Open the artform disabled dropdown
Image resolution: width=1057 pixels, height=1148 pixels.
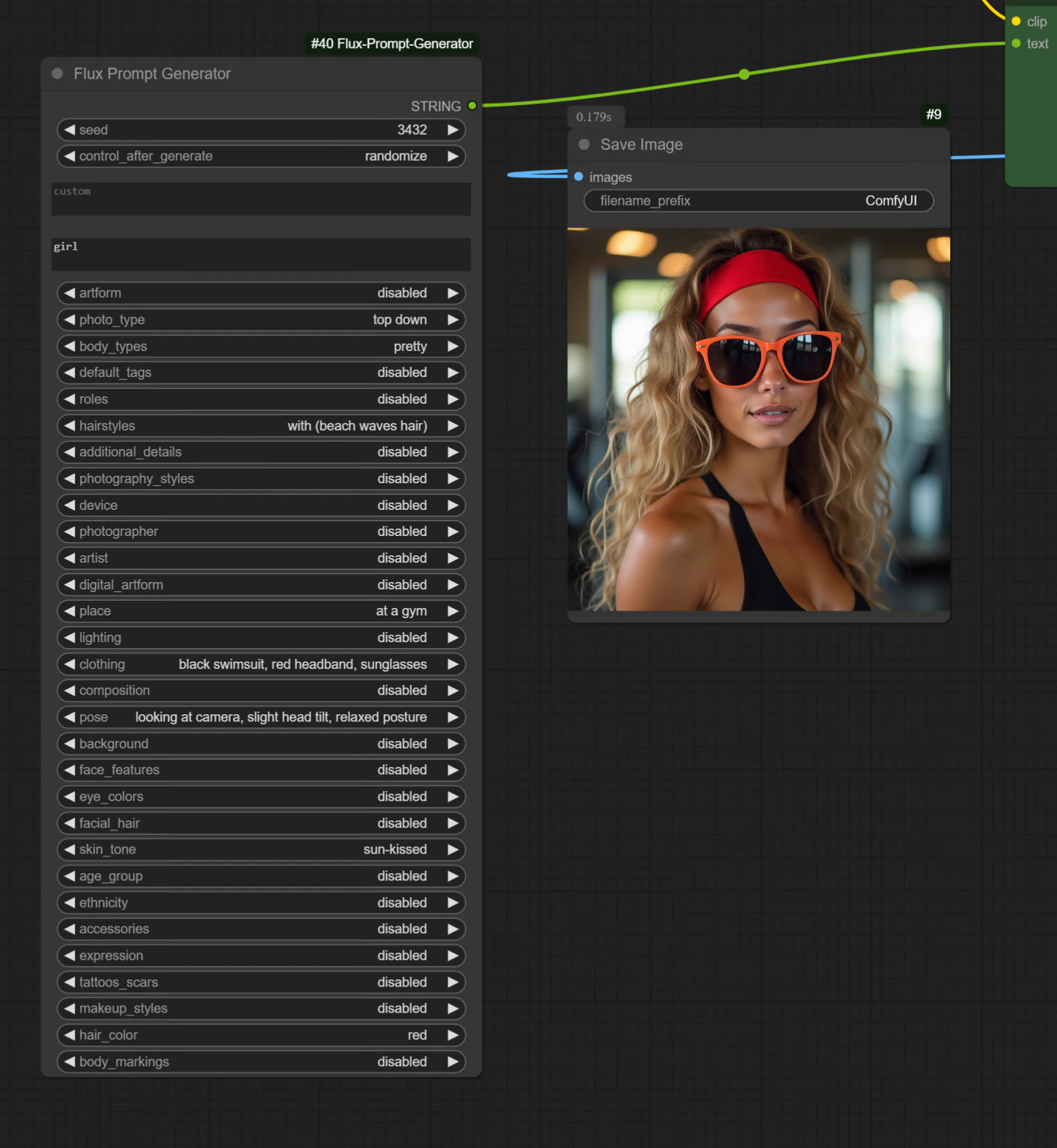click(x=260, y=293)
